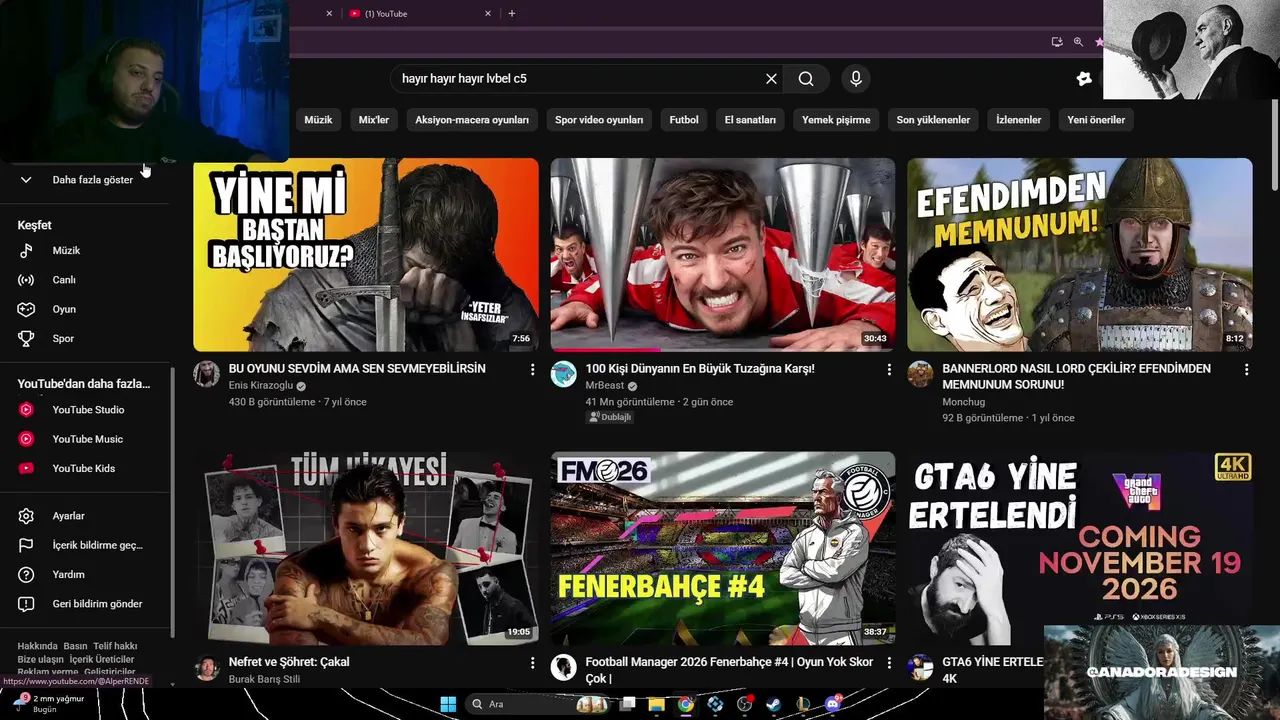Click the Enis Kirazoglu channel avatar
The height and width of the screenshot is (720, 1280).
point(207,374)
